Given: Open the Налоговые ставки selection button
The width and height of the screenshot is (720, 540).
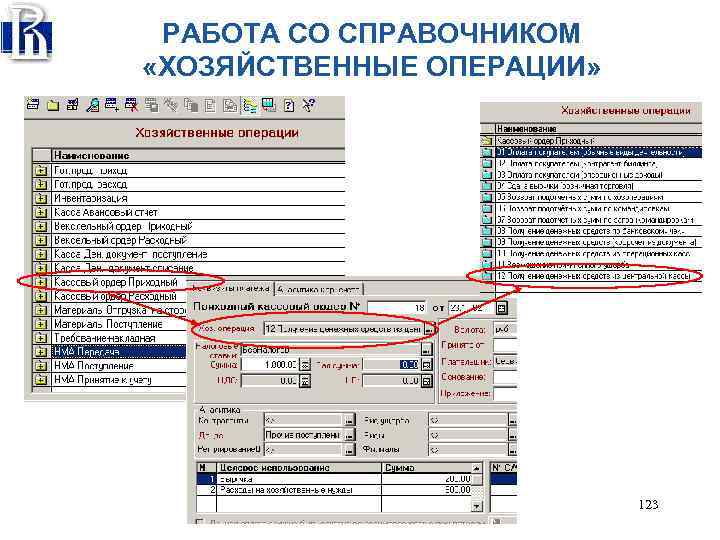Looking at the screenshot, I should (427, 349).
